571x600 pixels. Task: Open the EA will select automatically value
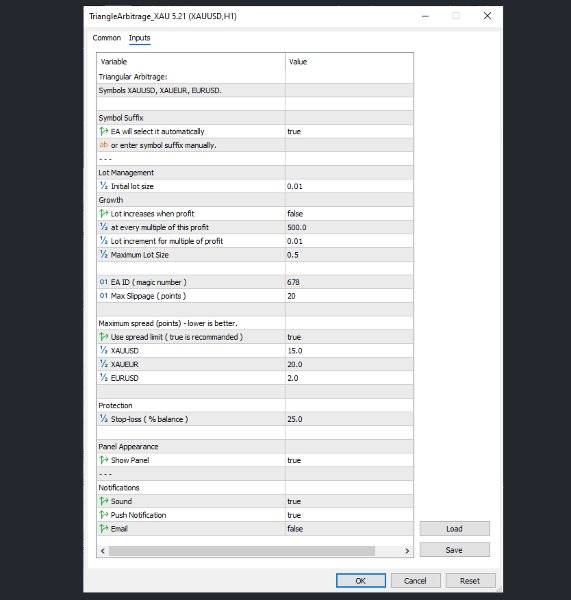tap(349, 131)
